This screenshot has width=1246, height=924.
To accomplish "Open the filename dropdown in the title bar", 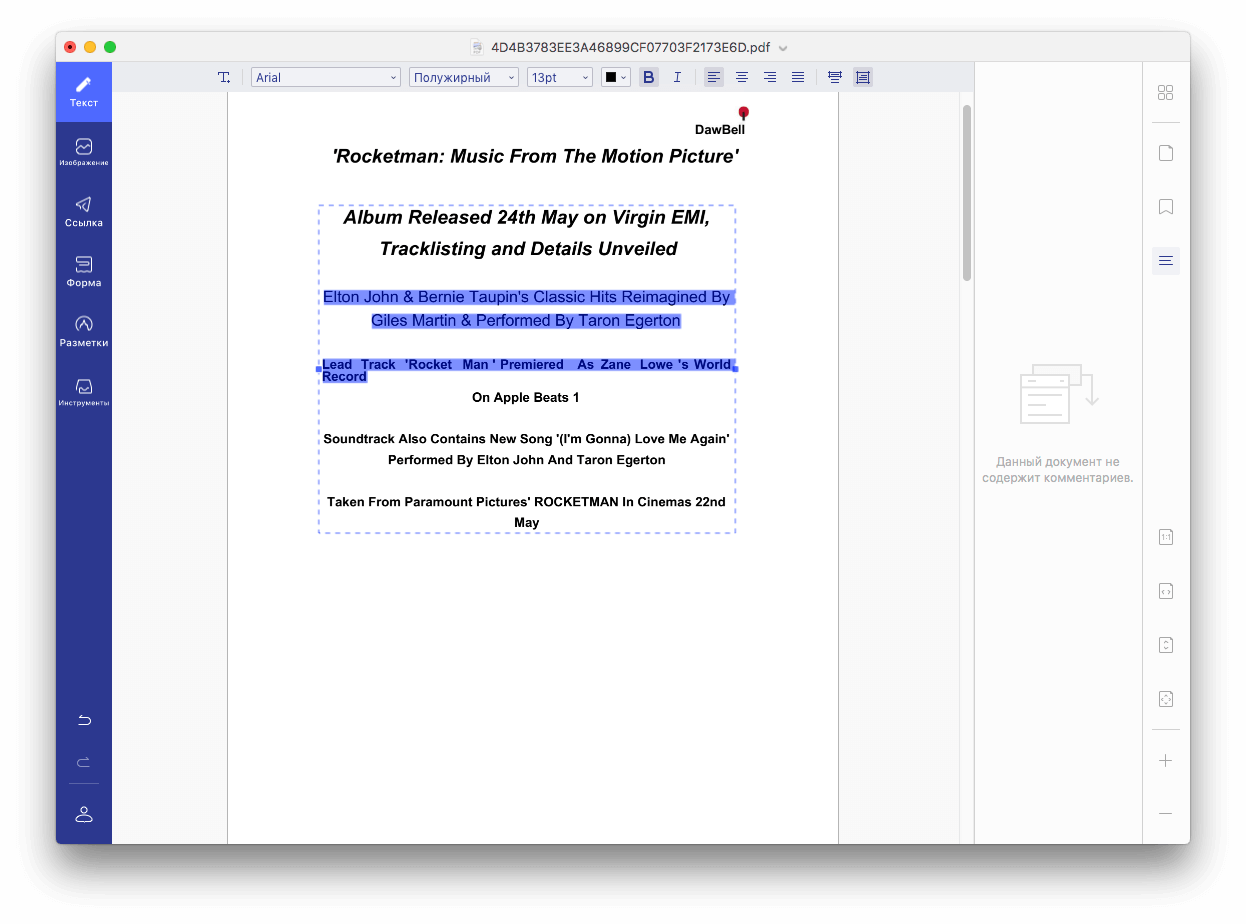I will tap(783, 47).
